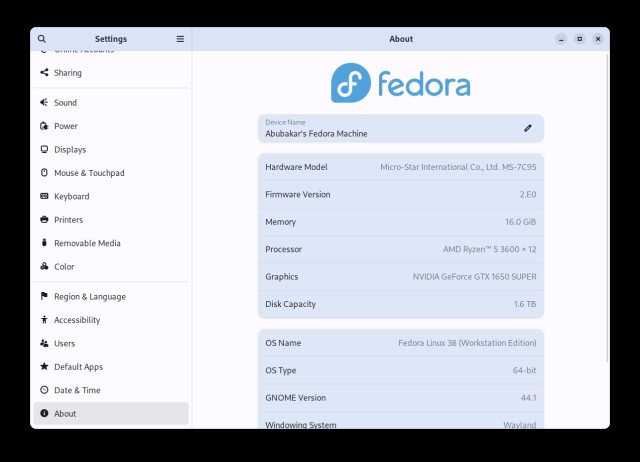Select Mouse & Touchpad settings
640x462 pixels.
111,173
